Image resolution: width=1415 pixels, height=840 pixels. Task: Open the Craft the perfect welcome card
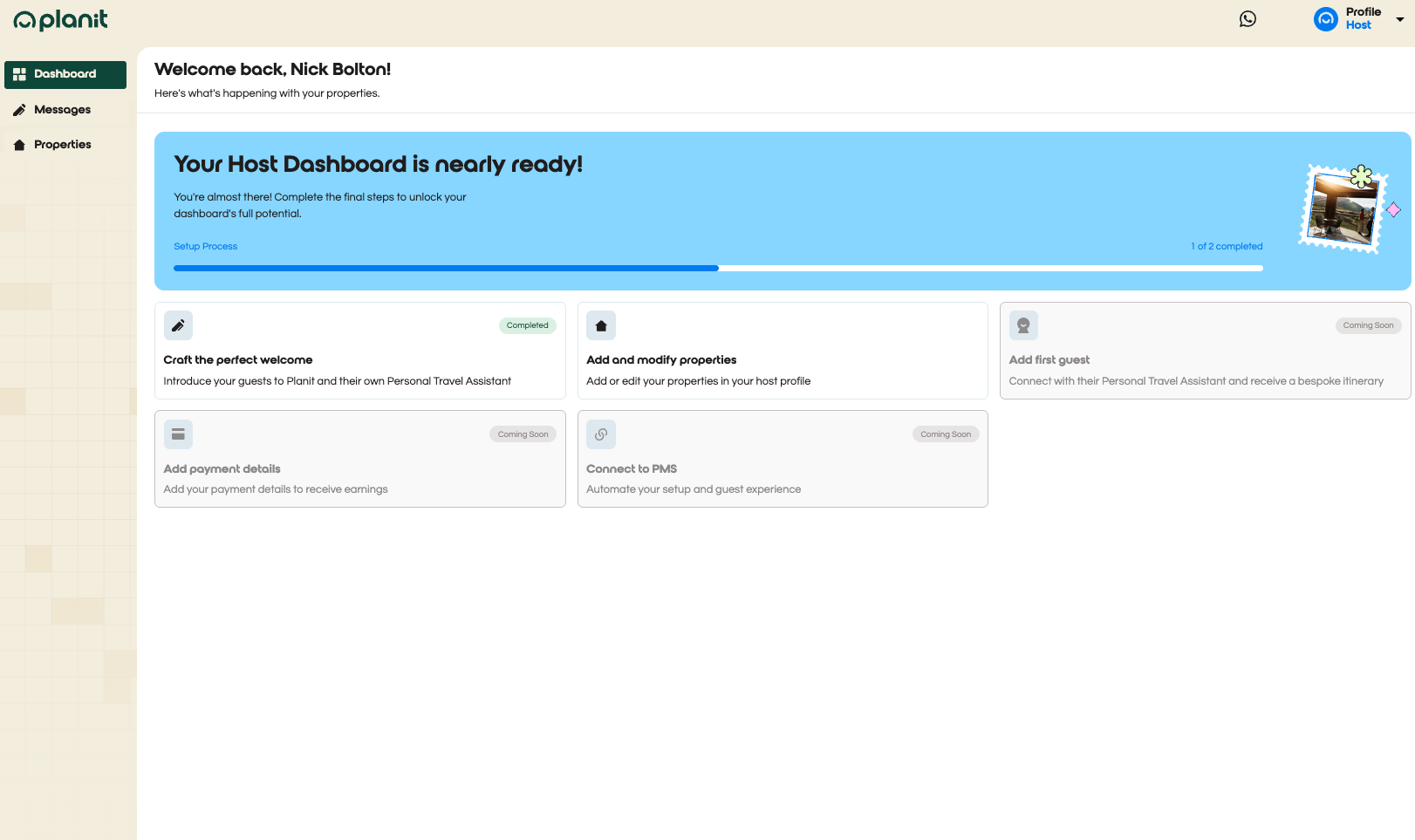pyautogui.click(x=359, y=359)
